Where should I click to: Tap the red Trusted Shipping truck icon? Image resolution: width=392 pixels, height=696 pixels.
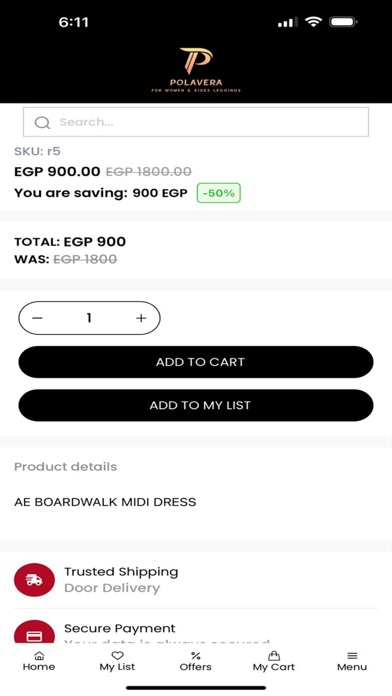point(35,580)
